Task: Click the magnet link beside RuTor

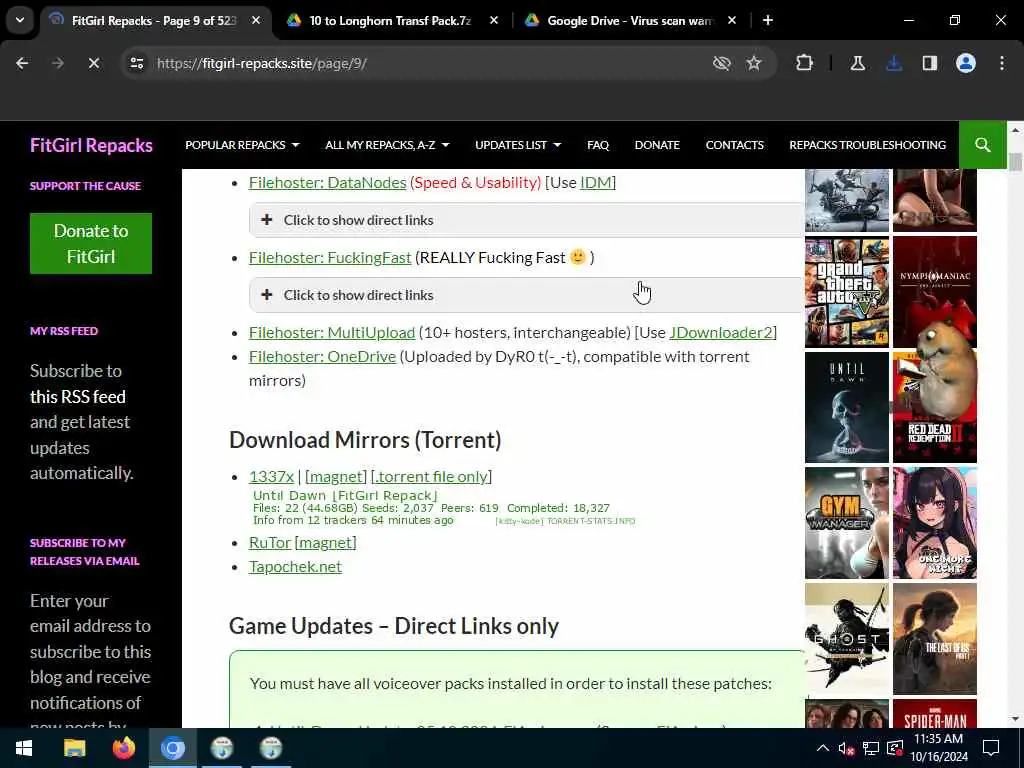Action: (x=325, y=543)
